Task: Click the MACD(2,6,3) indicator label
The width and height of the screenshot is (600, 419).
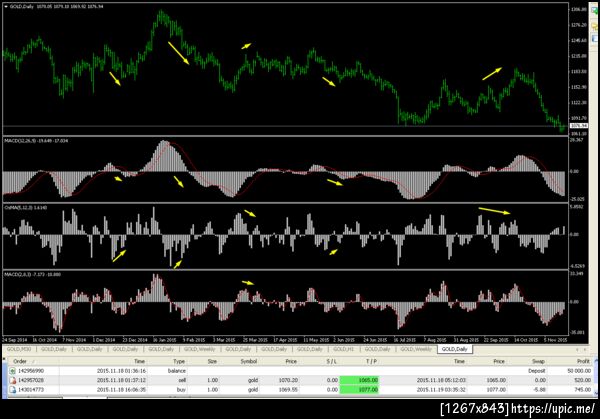Action: click(x=33, y=274)
